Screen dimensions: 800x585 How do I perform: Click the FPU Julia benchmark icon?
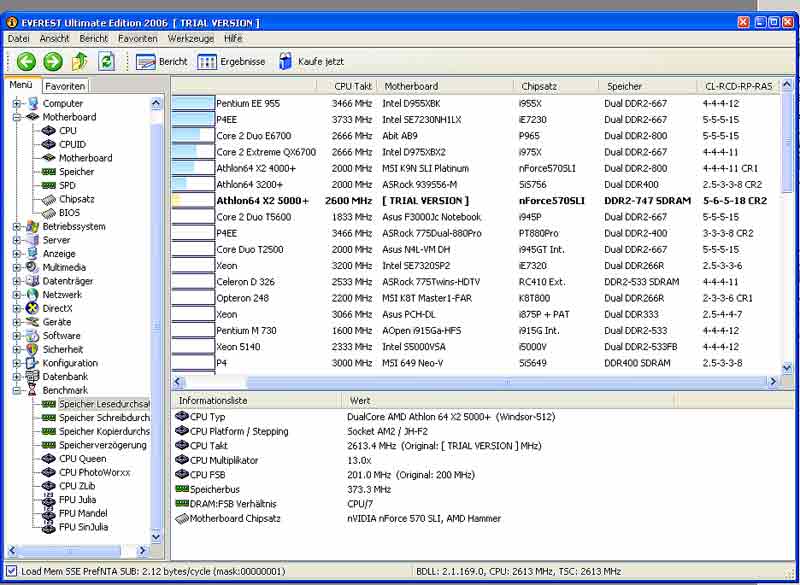click(48, 500)
